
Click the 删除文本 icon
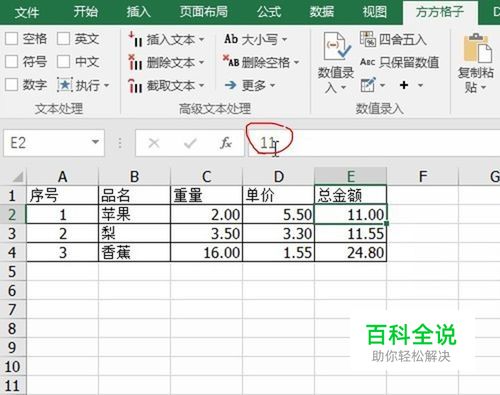point(136,62)
